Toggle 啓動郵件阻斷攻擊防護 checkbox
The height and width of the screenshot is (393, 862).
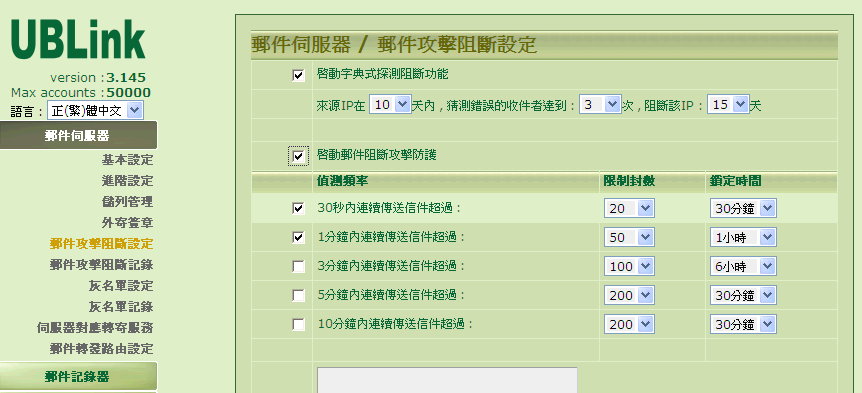tap(298, 156)
